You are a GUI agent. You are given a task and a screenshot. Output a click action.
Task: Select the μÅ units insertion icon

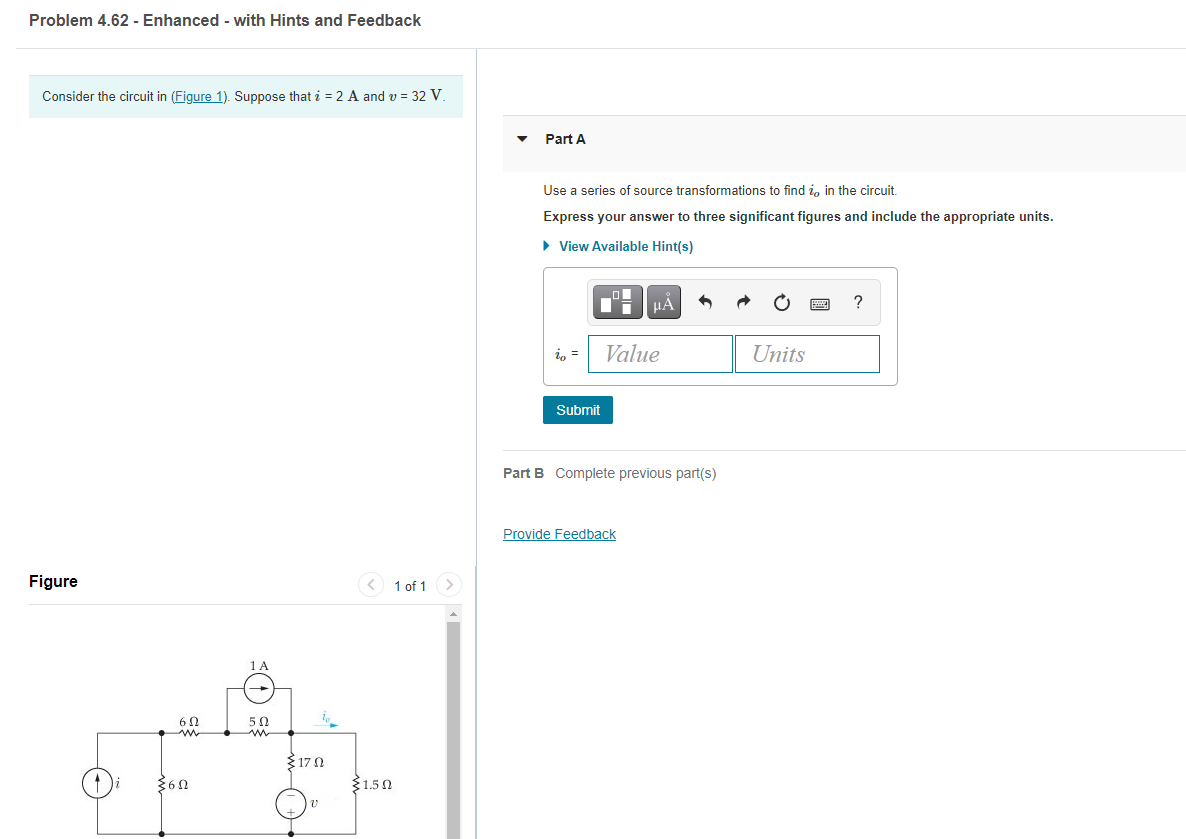(662, 301)
